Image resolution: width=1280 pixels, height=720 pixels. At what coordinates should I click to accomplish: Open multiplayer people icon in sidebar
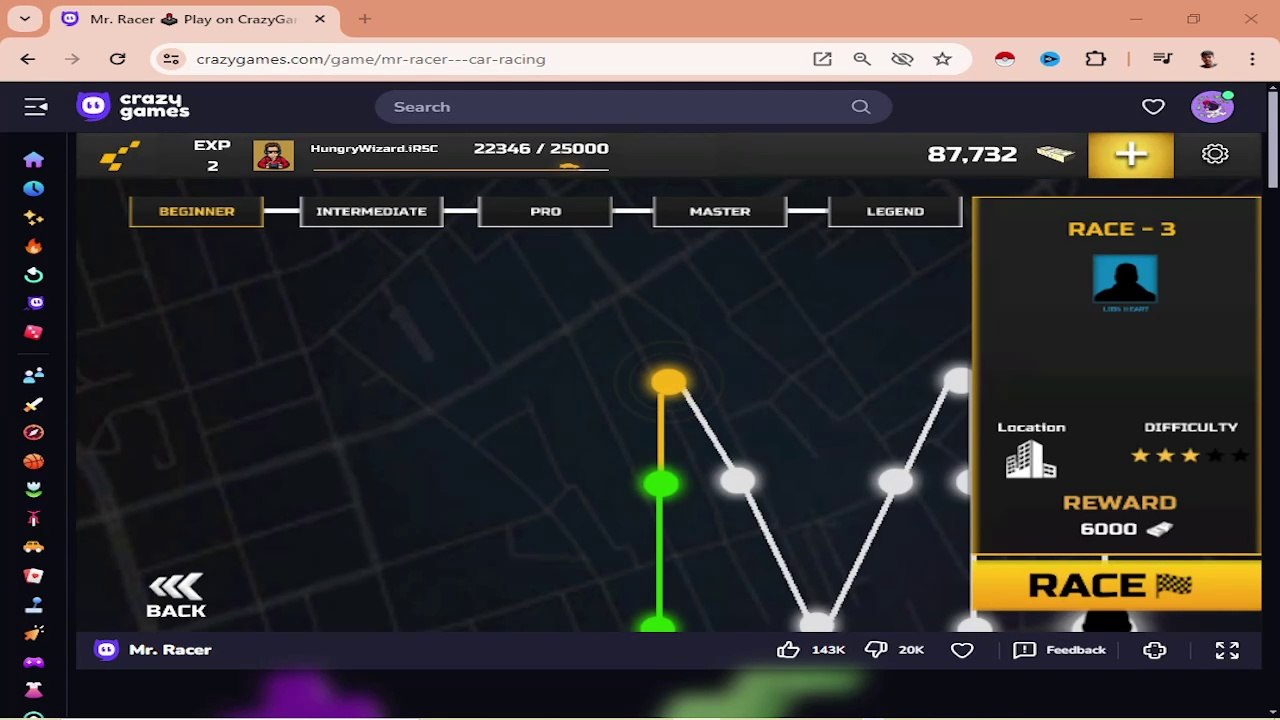(34, 375)
